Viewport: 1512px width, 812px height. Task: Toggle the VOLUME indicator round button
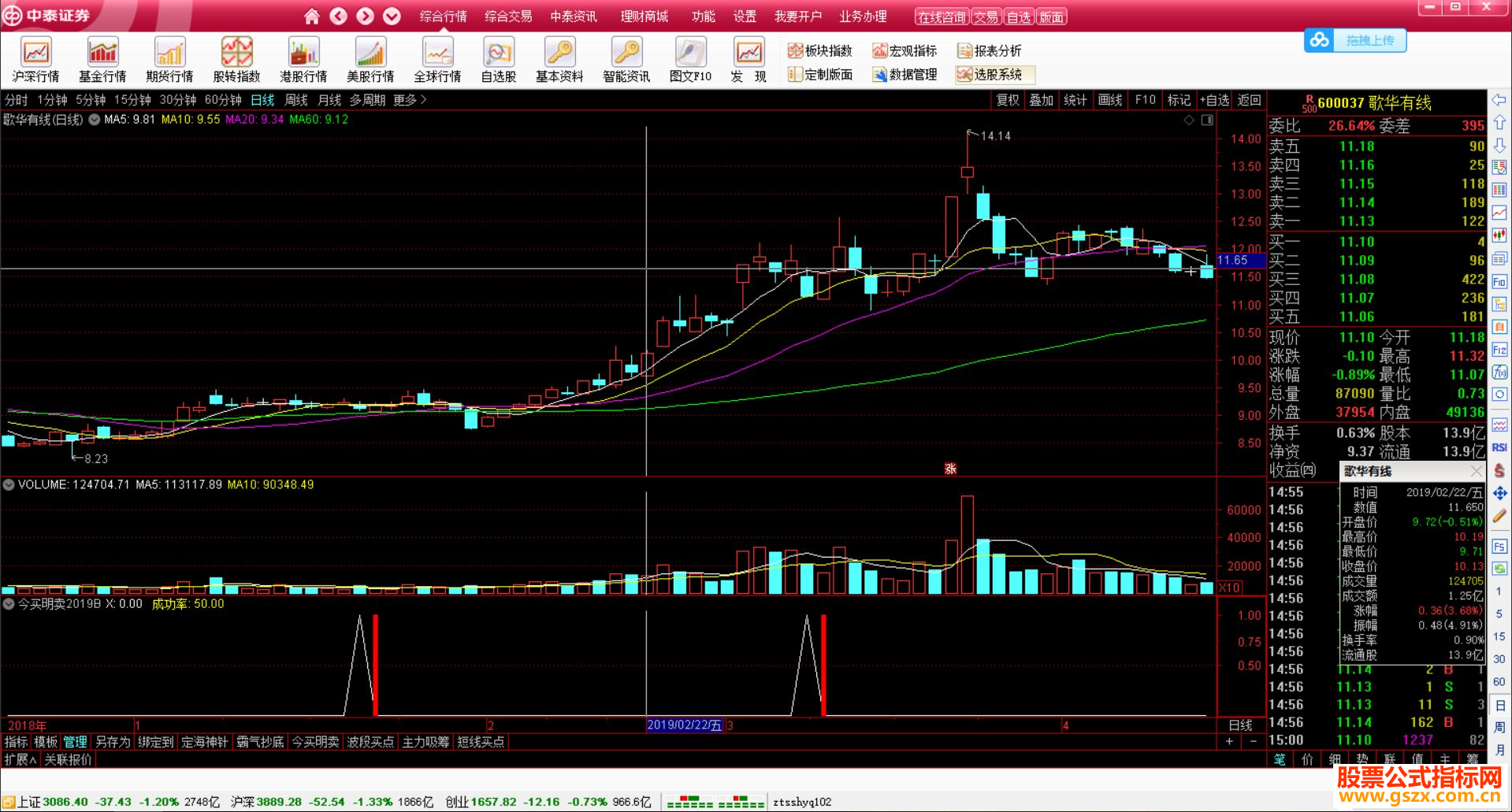point(9,485)
